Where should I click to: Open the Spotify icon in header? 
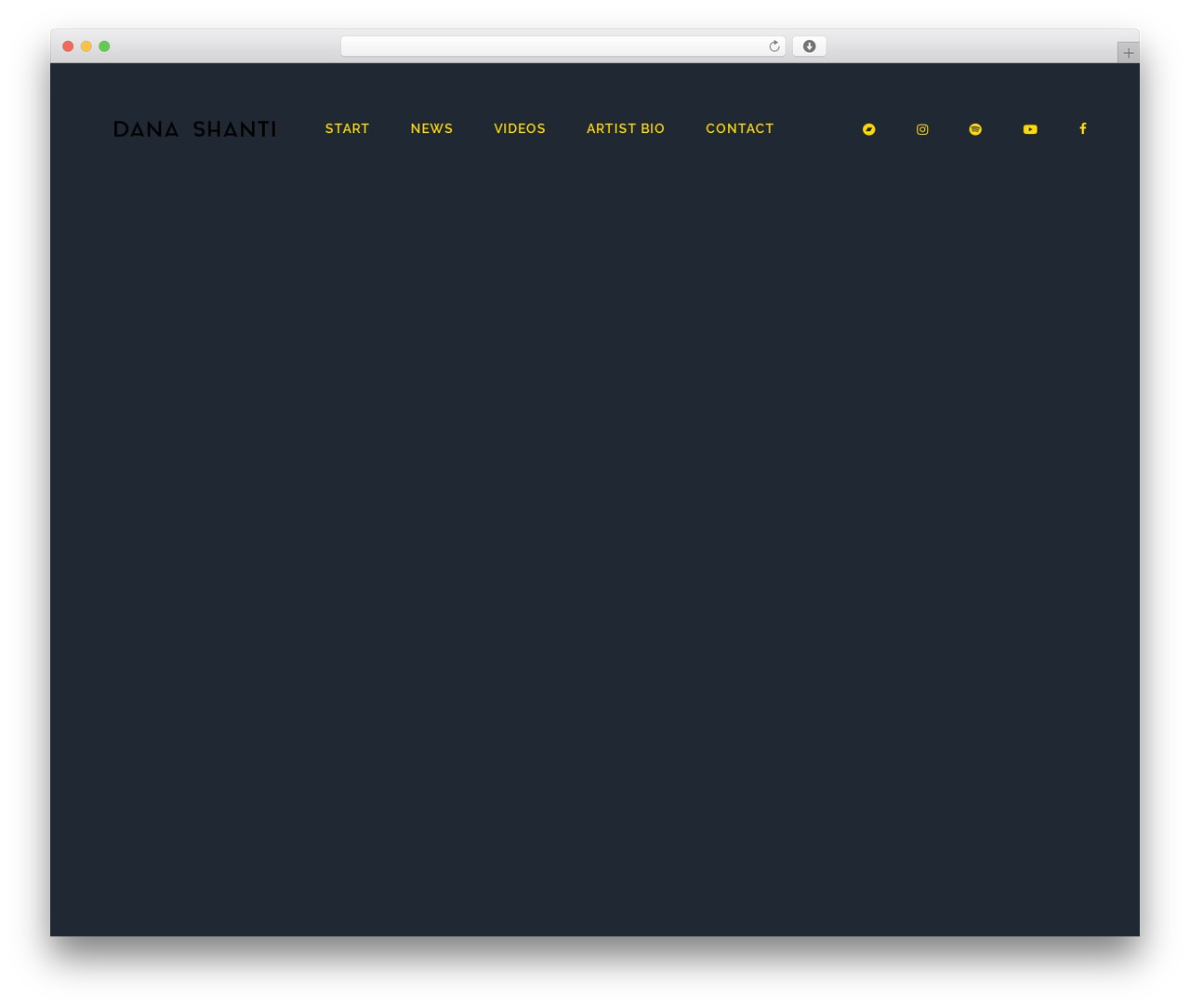coord(975,129)
